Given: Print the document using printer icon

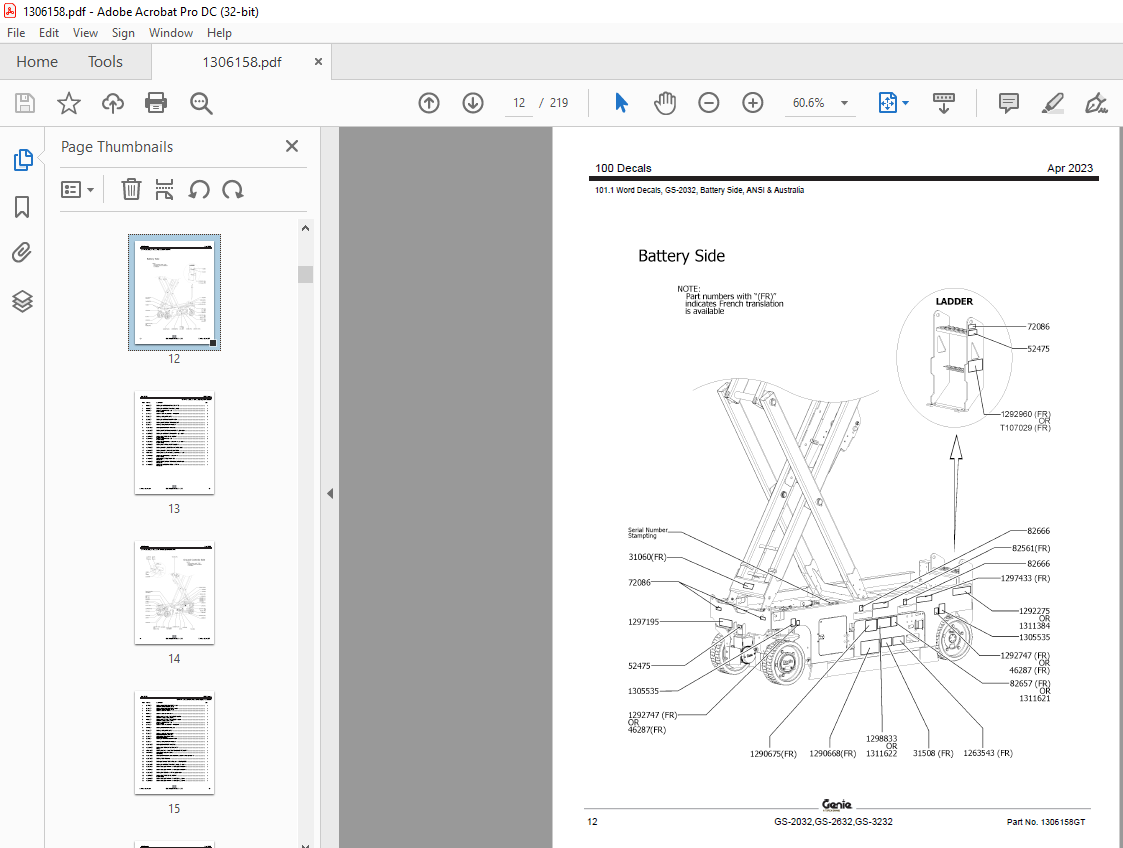Looking at the screenshot, I should tap(156, 103).
